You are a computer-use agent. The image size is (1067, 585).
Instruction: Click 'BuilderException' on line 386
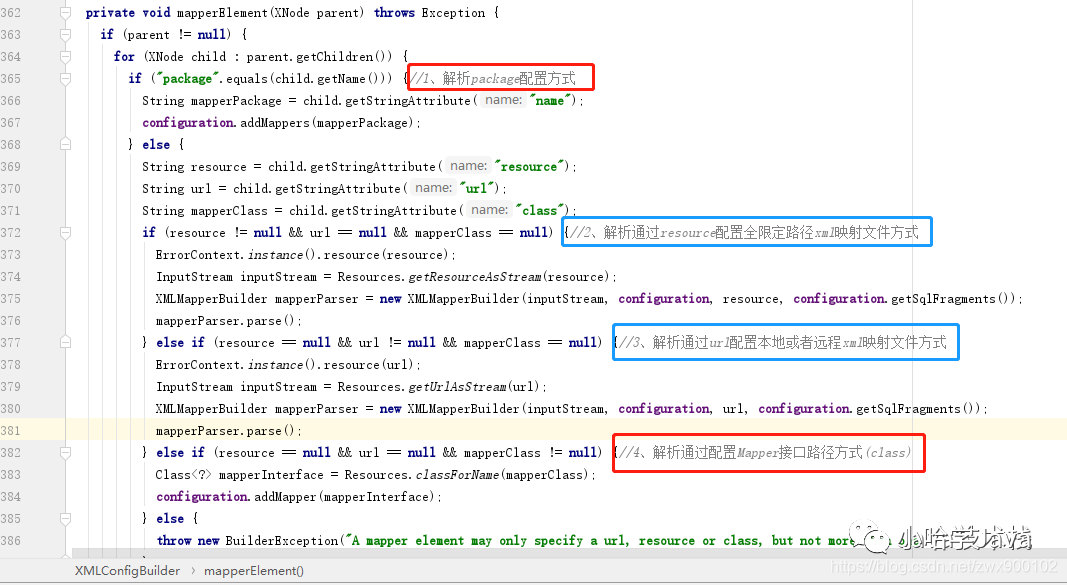(x=282, y=541)
